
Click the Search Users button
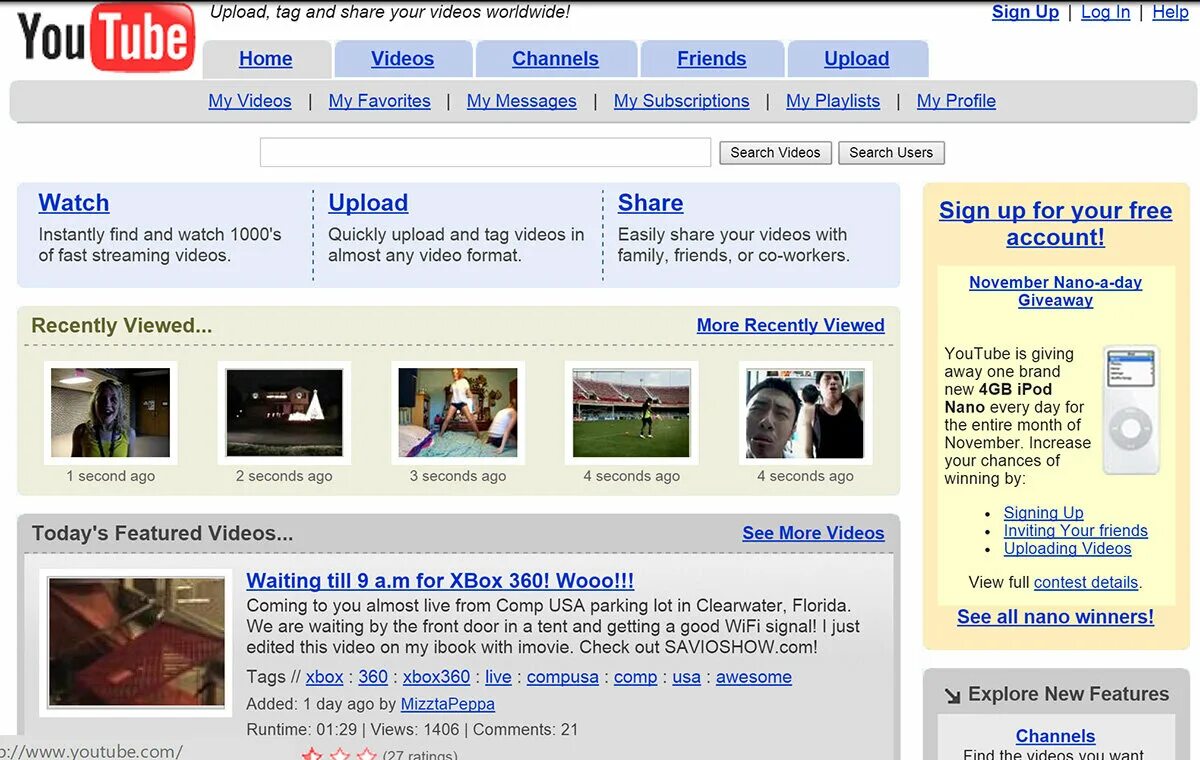[x=891, y=153]
